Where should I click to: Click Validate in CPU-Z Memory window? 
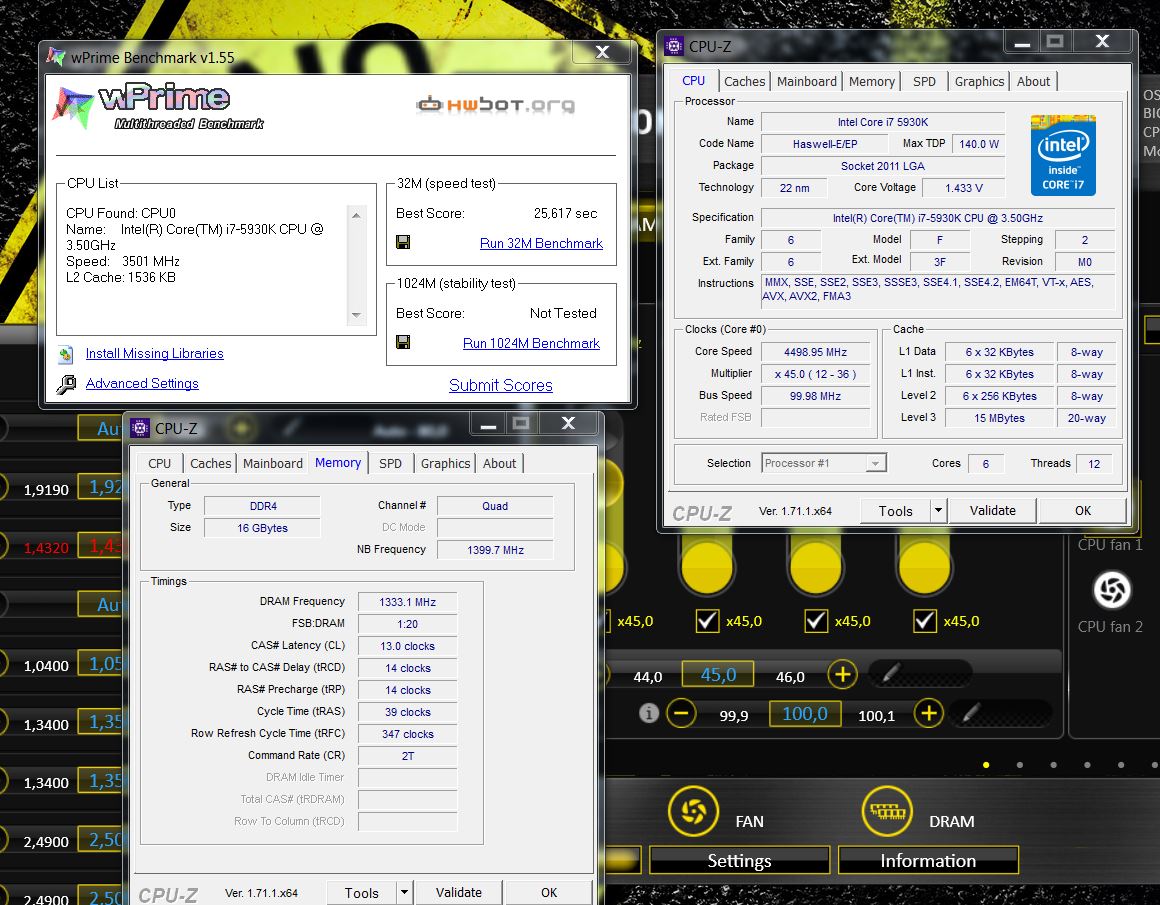(x=459, y=892)
